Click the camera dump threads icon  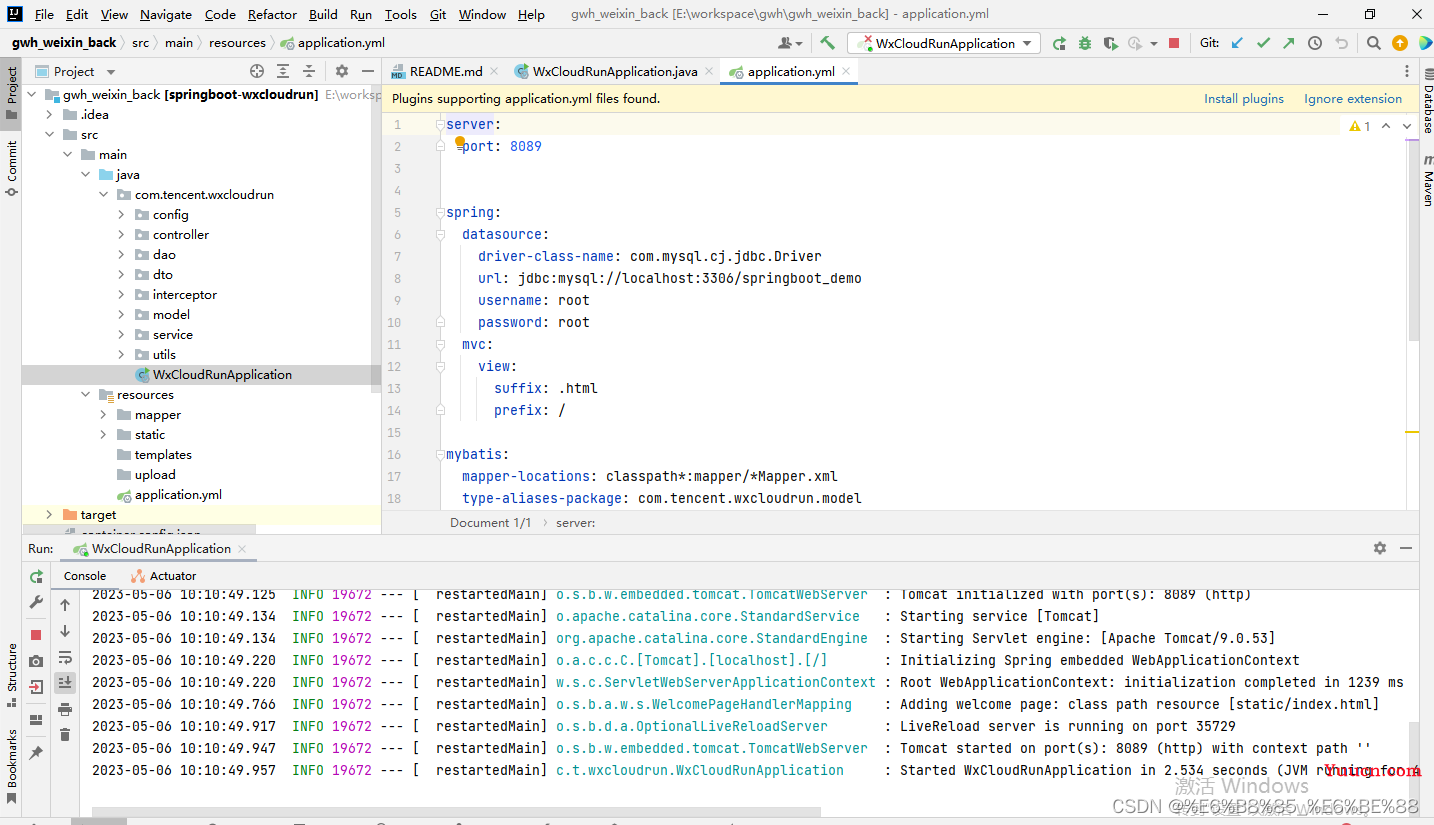[x=36, y=661]
